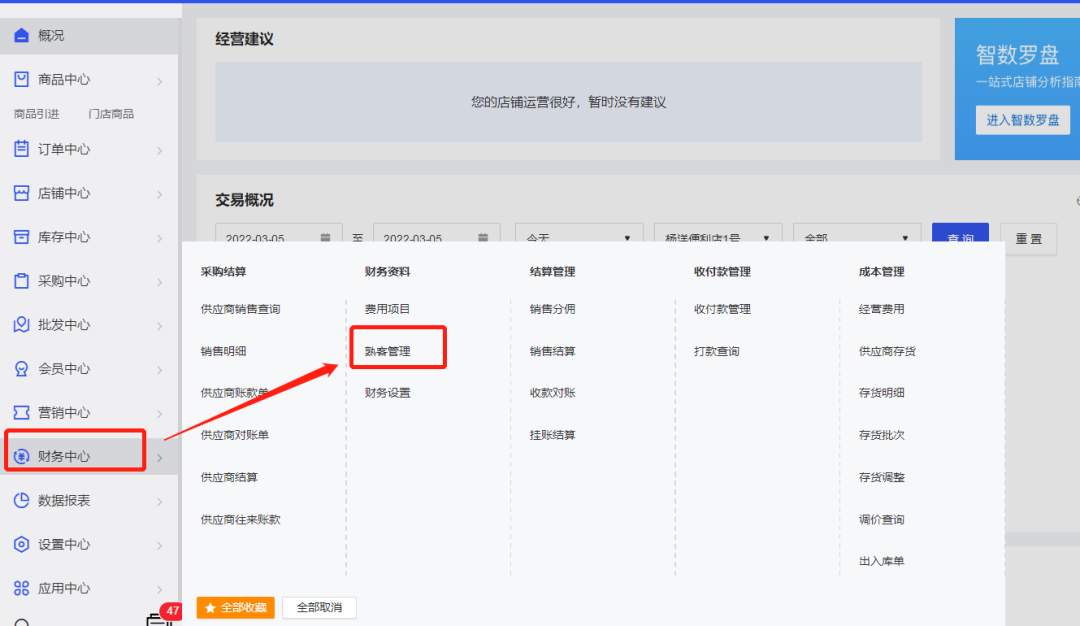Expand the 采购中心 chevron arrow
This screenshot has width=1080, height=626.
160,282
